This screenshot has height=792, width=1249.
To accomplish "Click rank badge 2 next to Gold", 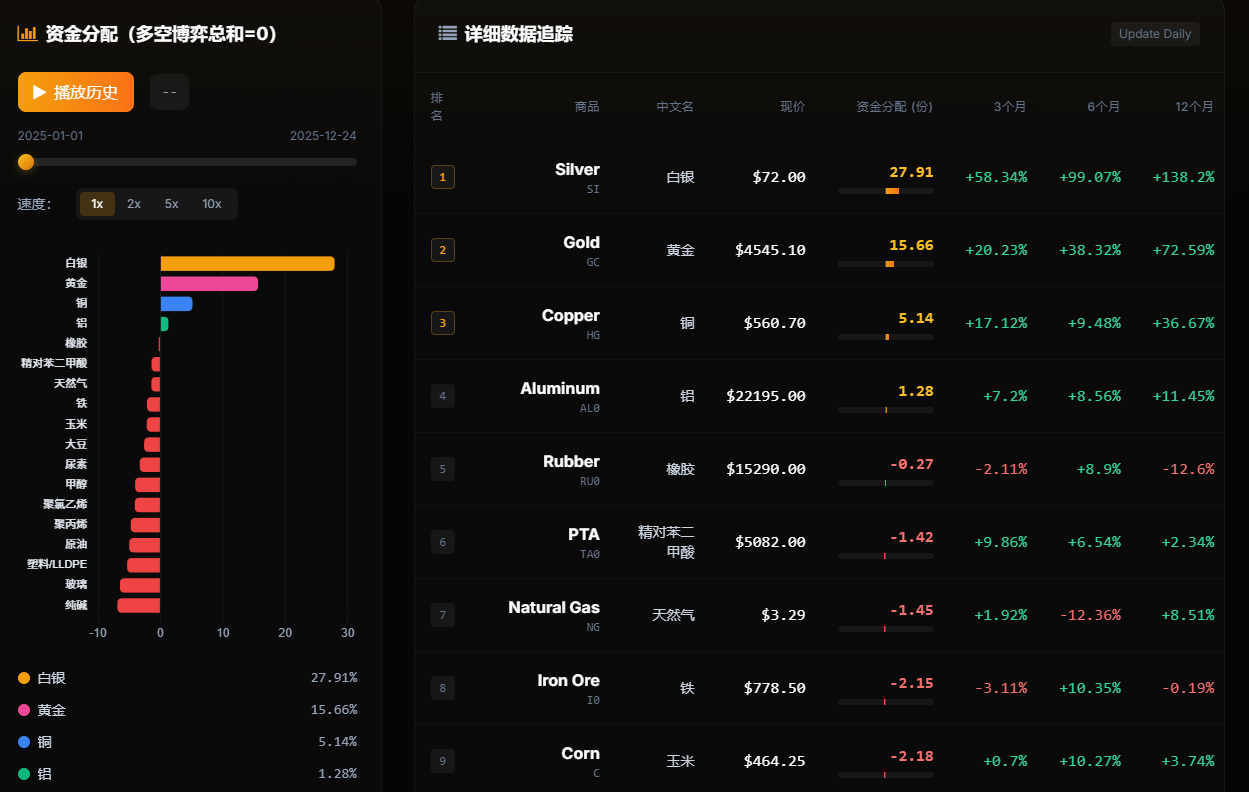I will 442,250.
